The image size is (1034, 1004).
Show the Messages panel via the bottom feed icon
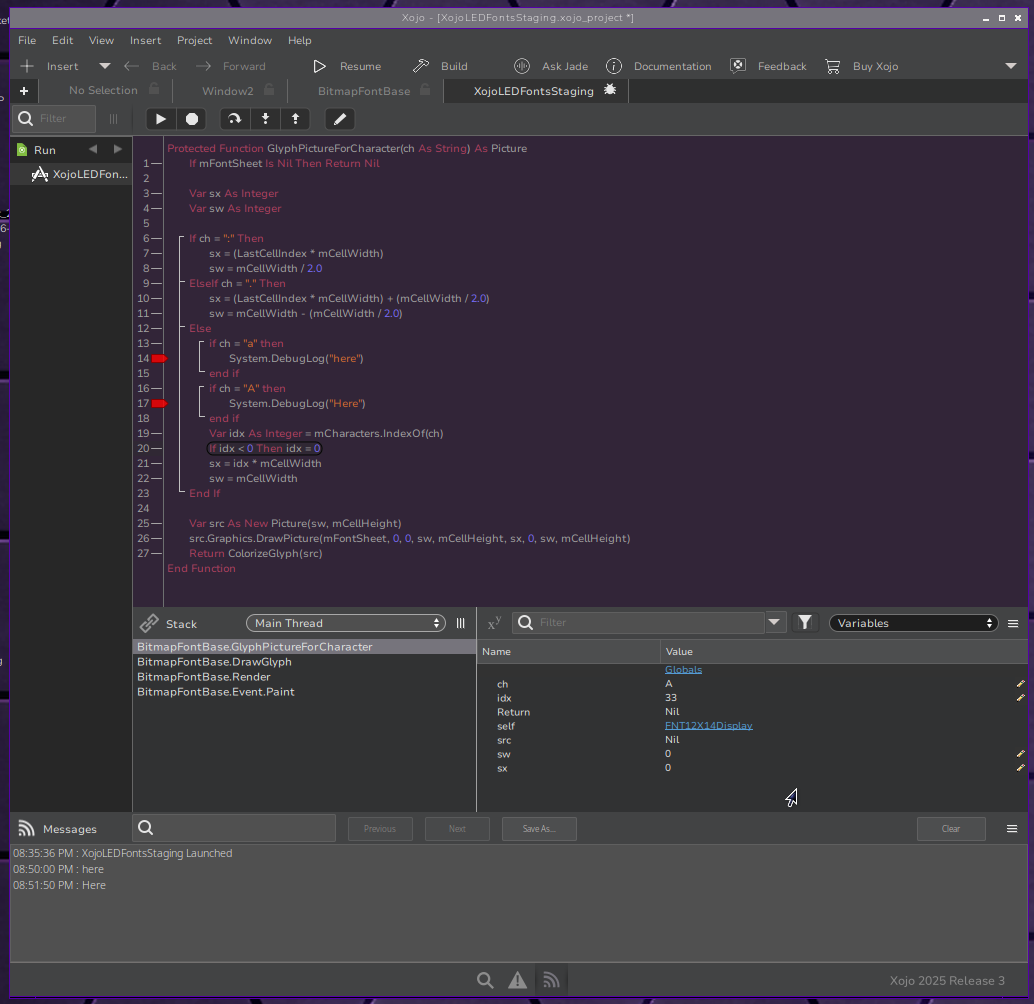point(551,981)
